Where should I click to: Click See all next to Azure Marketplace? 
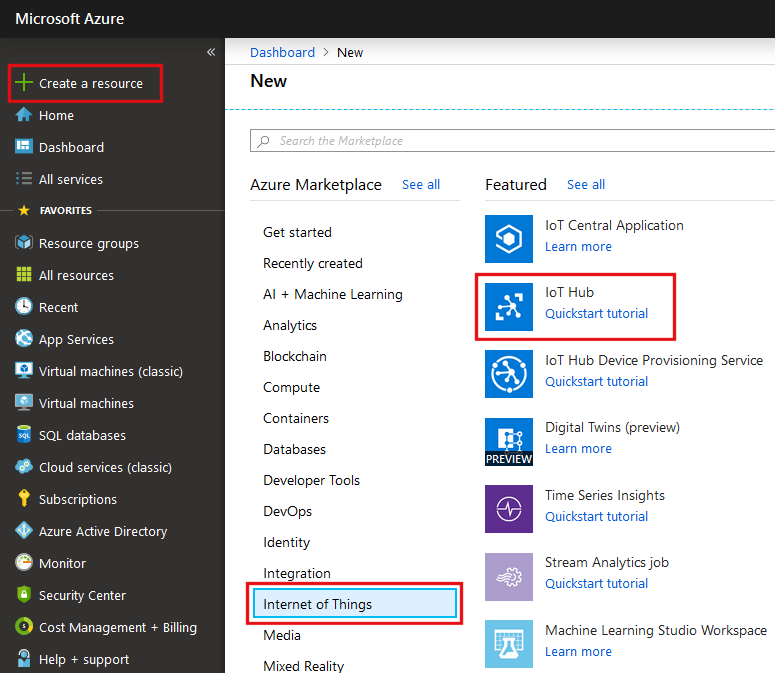[x=420, y=185]
